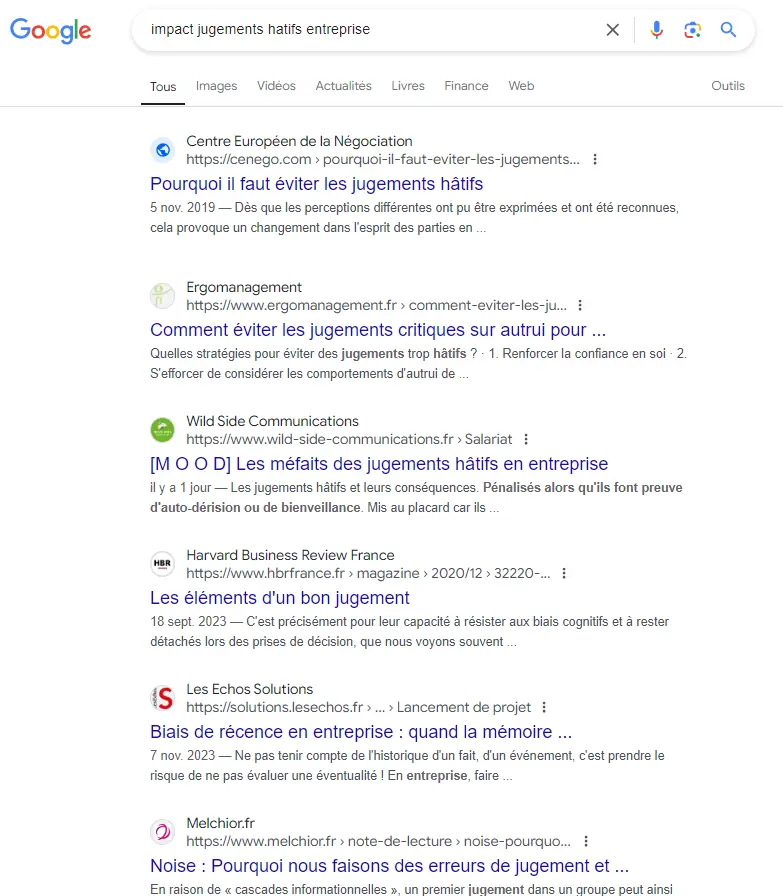Open three-dot menu for melchior.fr result
Viewport: 783px width, 896px height.
(586, 841)
